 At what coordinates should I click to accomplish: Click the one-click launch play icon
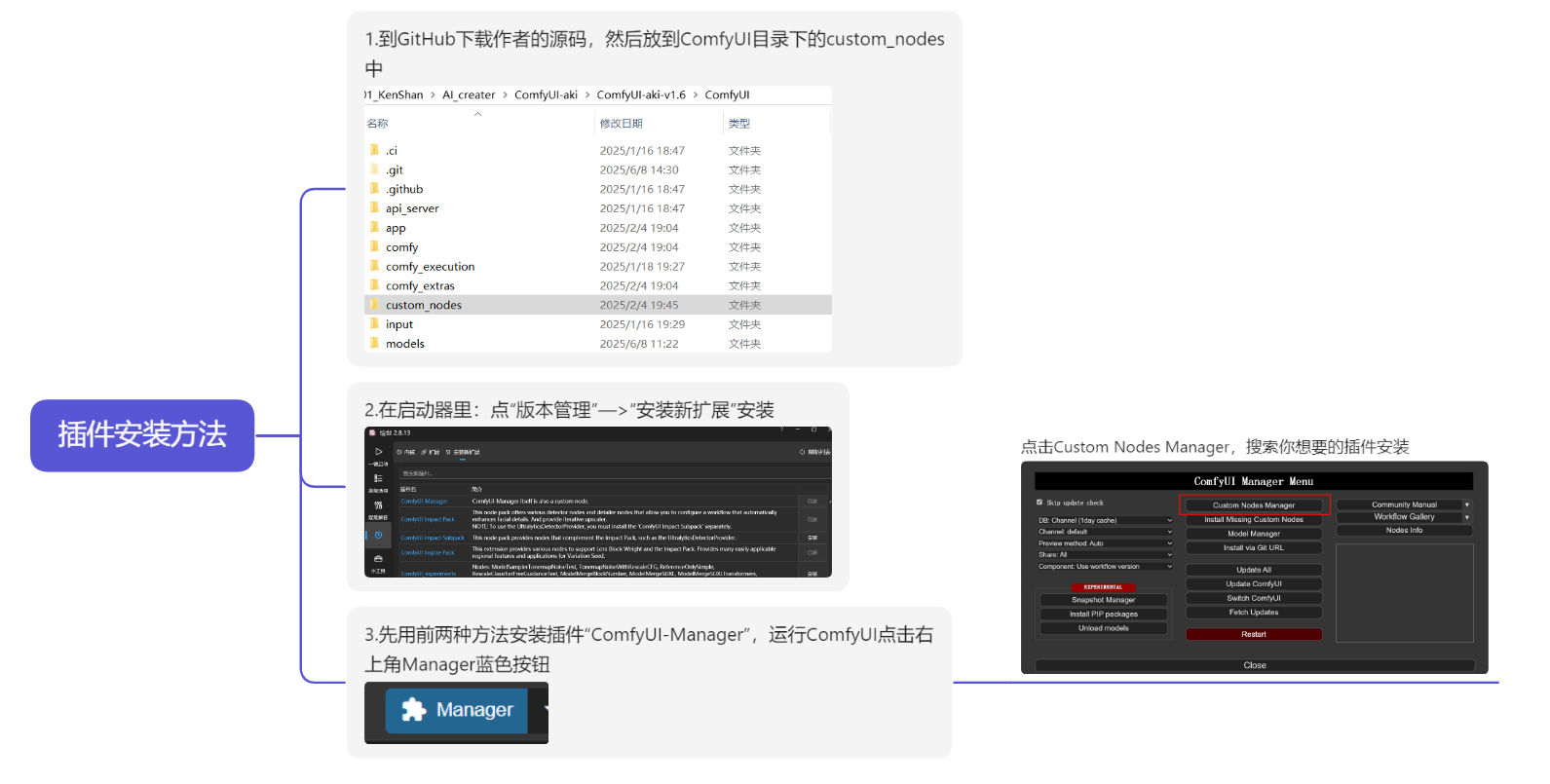tap(378, 452)
